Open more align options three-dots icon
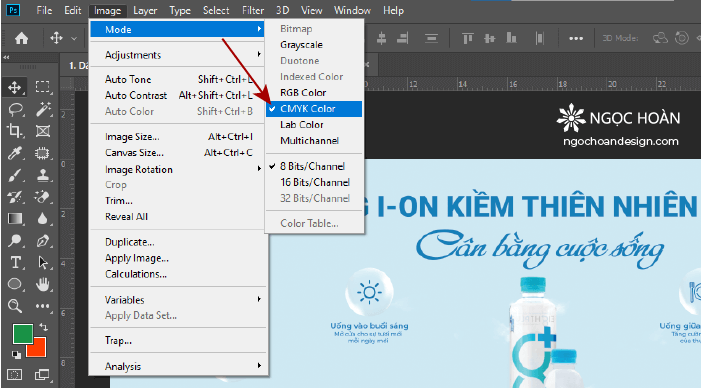The width and height of the screenshot is (701, 388). click(576, 38)
